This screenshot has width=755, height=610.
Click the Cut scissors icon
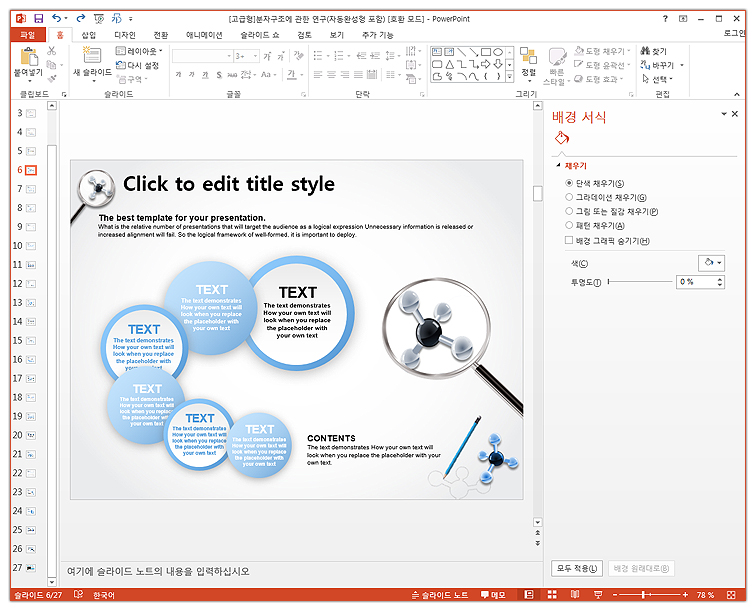point(52,51)
